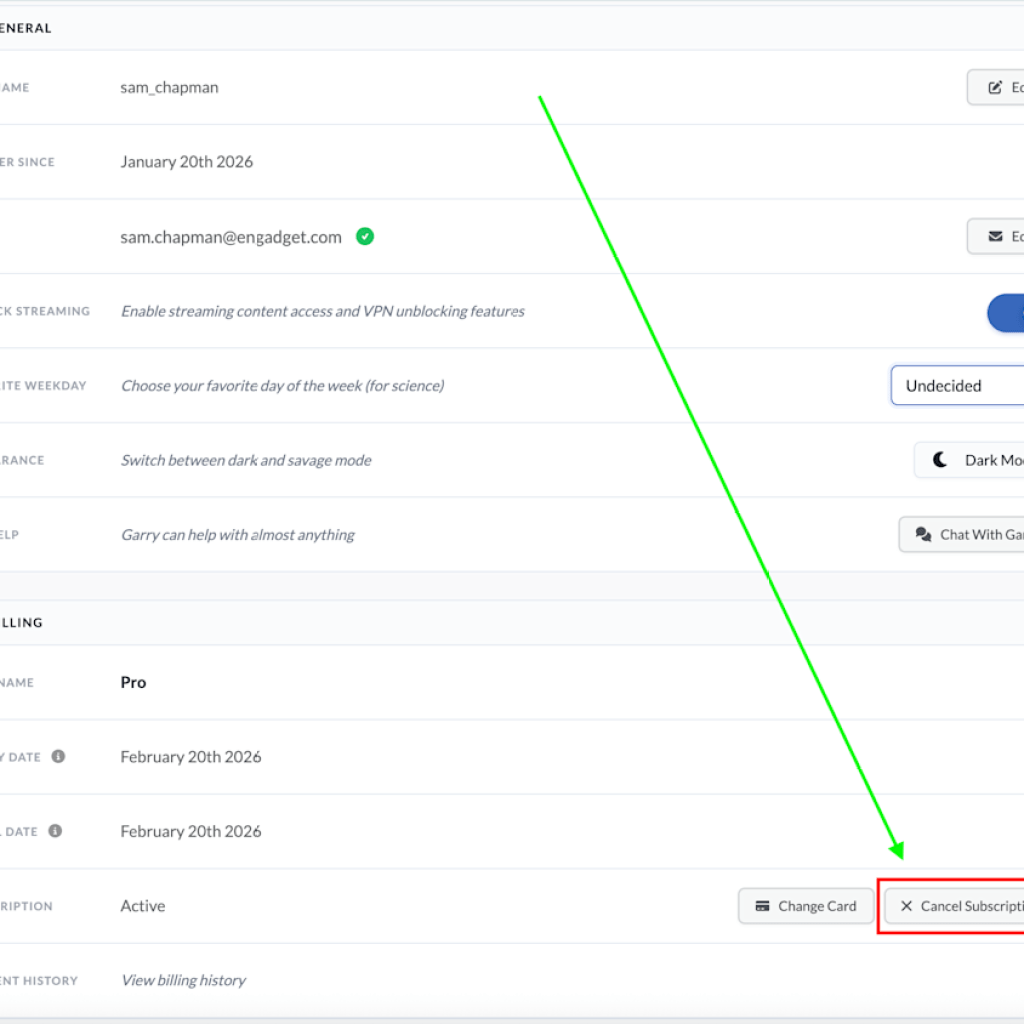The width and height of the screenshot is (1024, 1024).
Task: Click the Pro plan name value
Action: tap(132, 682)
